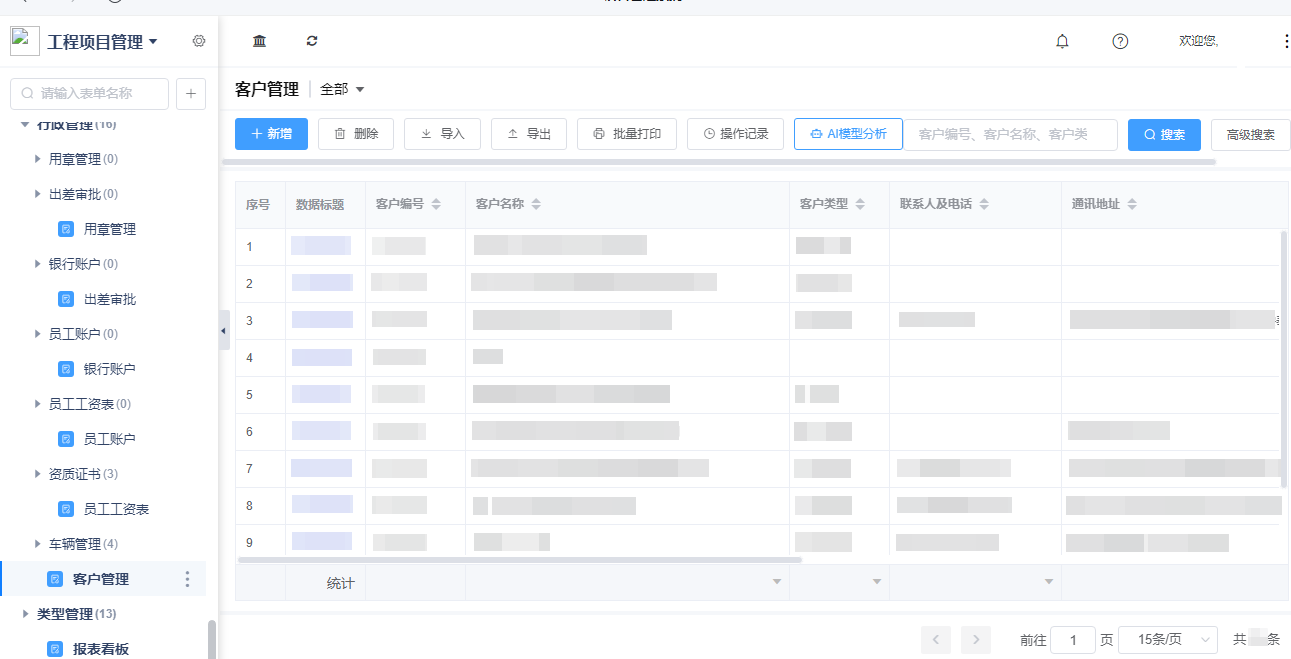Expand the 员工账户 (0) folder
Screen dimensions: 1291x659
[x=37, y=334]
